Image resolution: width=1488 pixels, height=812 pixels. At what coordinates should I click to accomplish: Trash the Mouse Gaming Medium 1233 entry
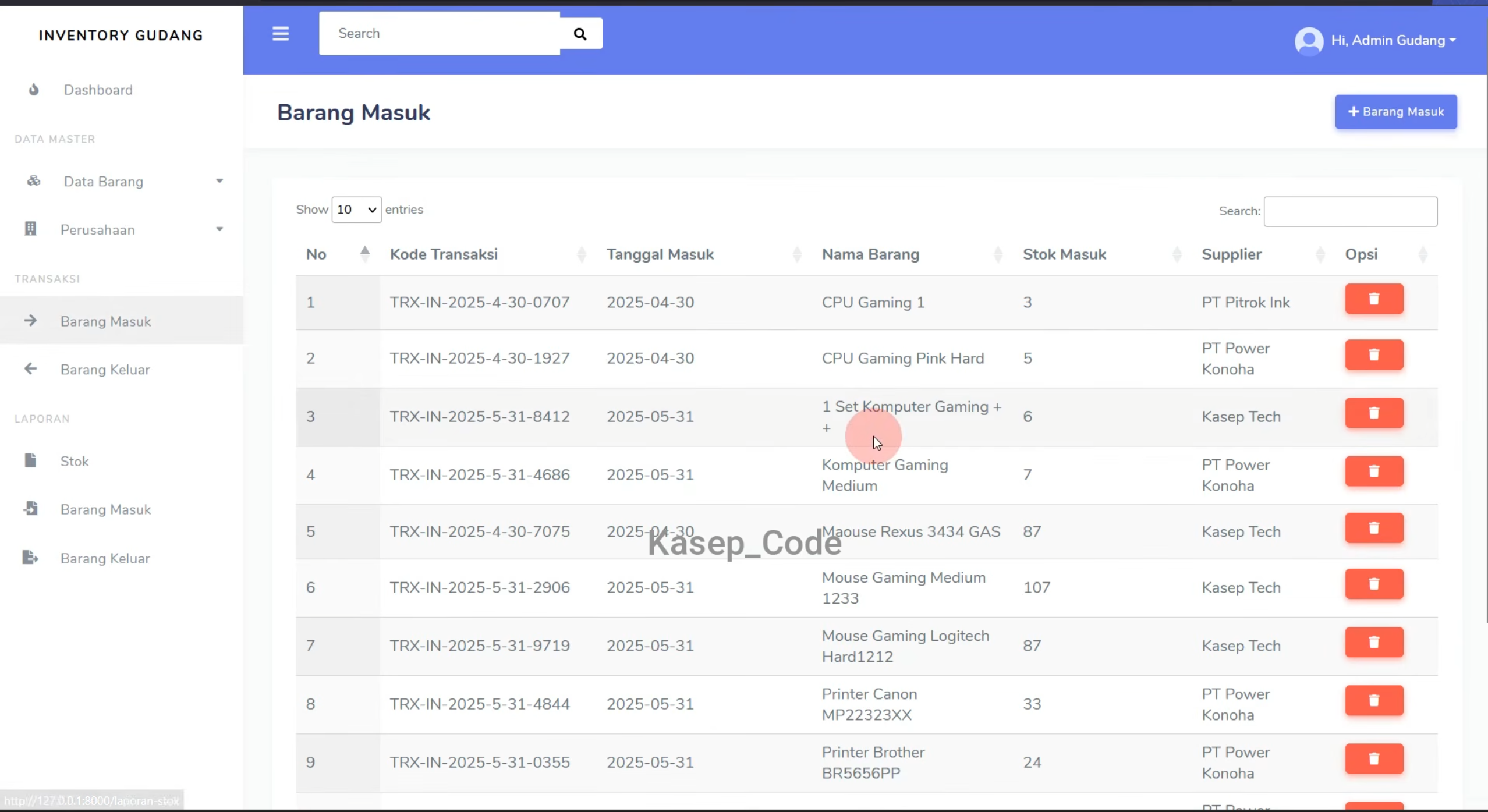point(1374,584)
